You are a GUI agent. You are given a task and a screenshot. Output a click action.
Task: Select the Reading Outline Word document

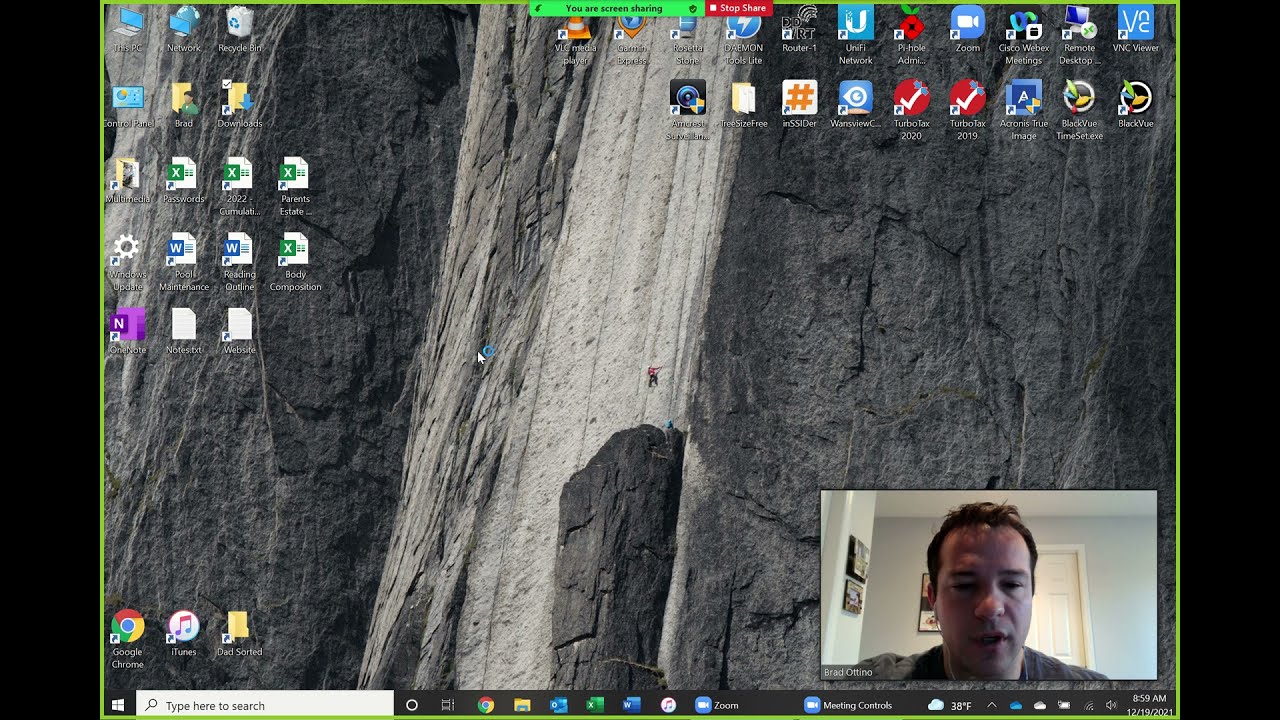[x=239, y=262]
